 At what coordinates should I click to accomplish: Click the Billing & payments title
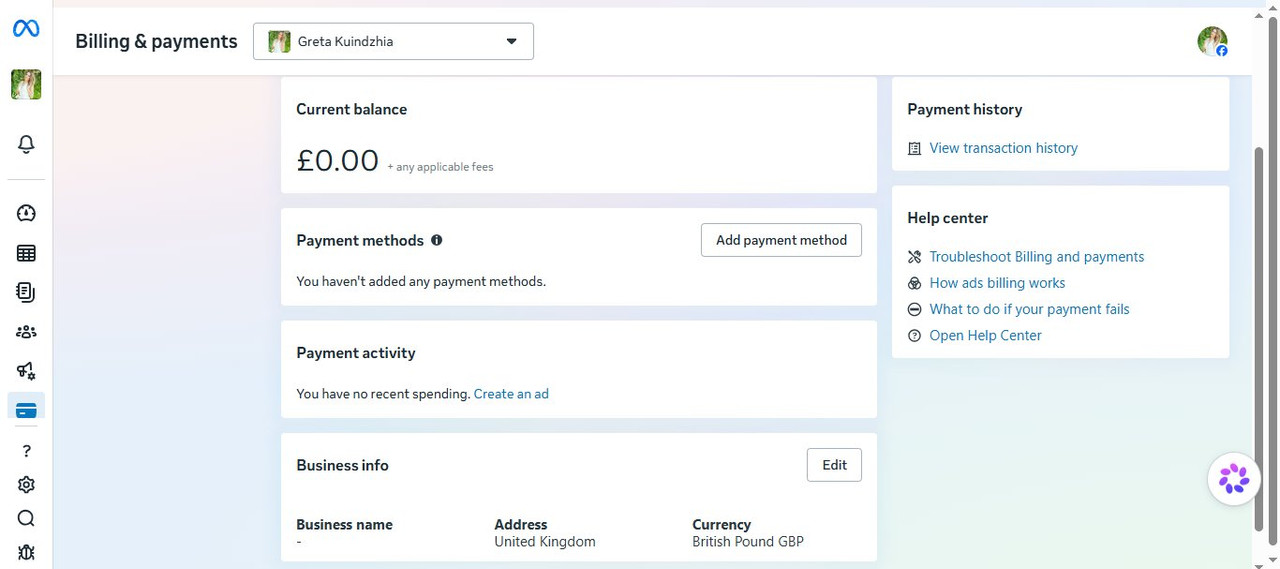point(156,41)
